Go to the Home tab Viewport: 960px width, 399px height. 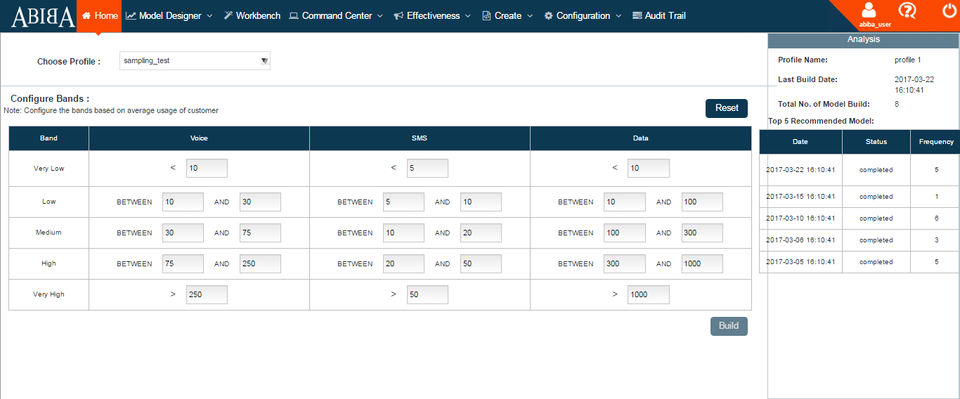coord(99,16)
